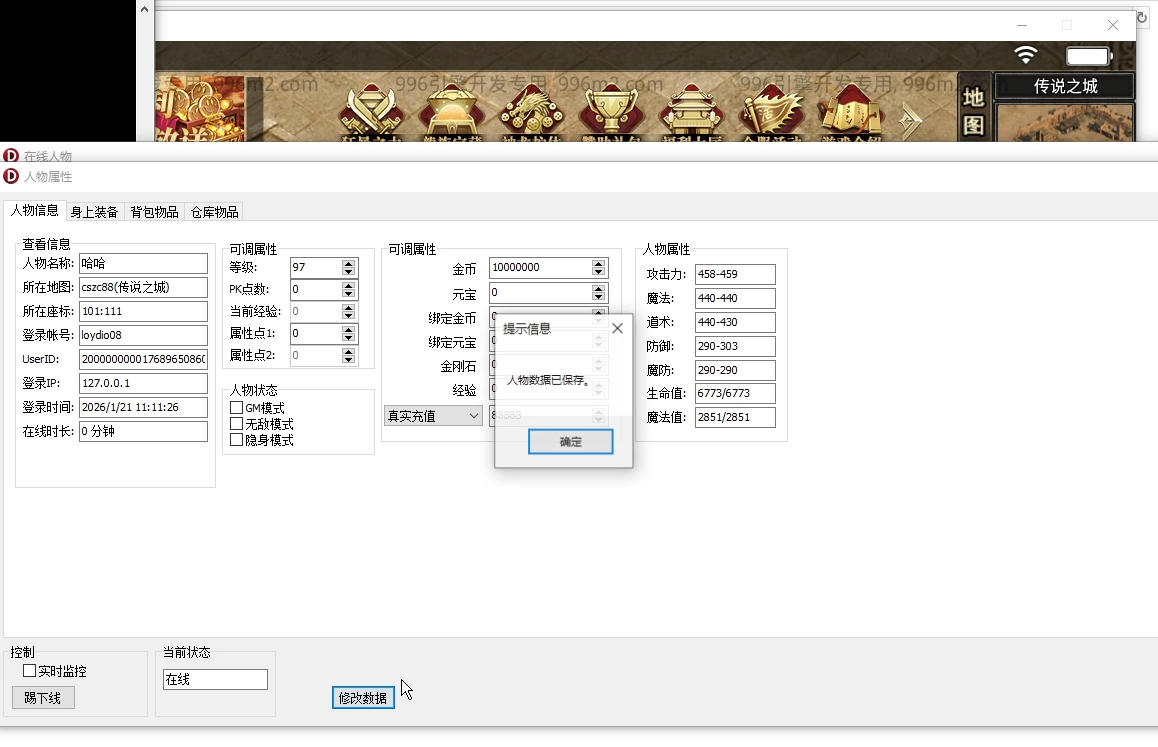
Task: Increase 等级 value with up arrow
Action: [x=348, y=263]
